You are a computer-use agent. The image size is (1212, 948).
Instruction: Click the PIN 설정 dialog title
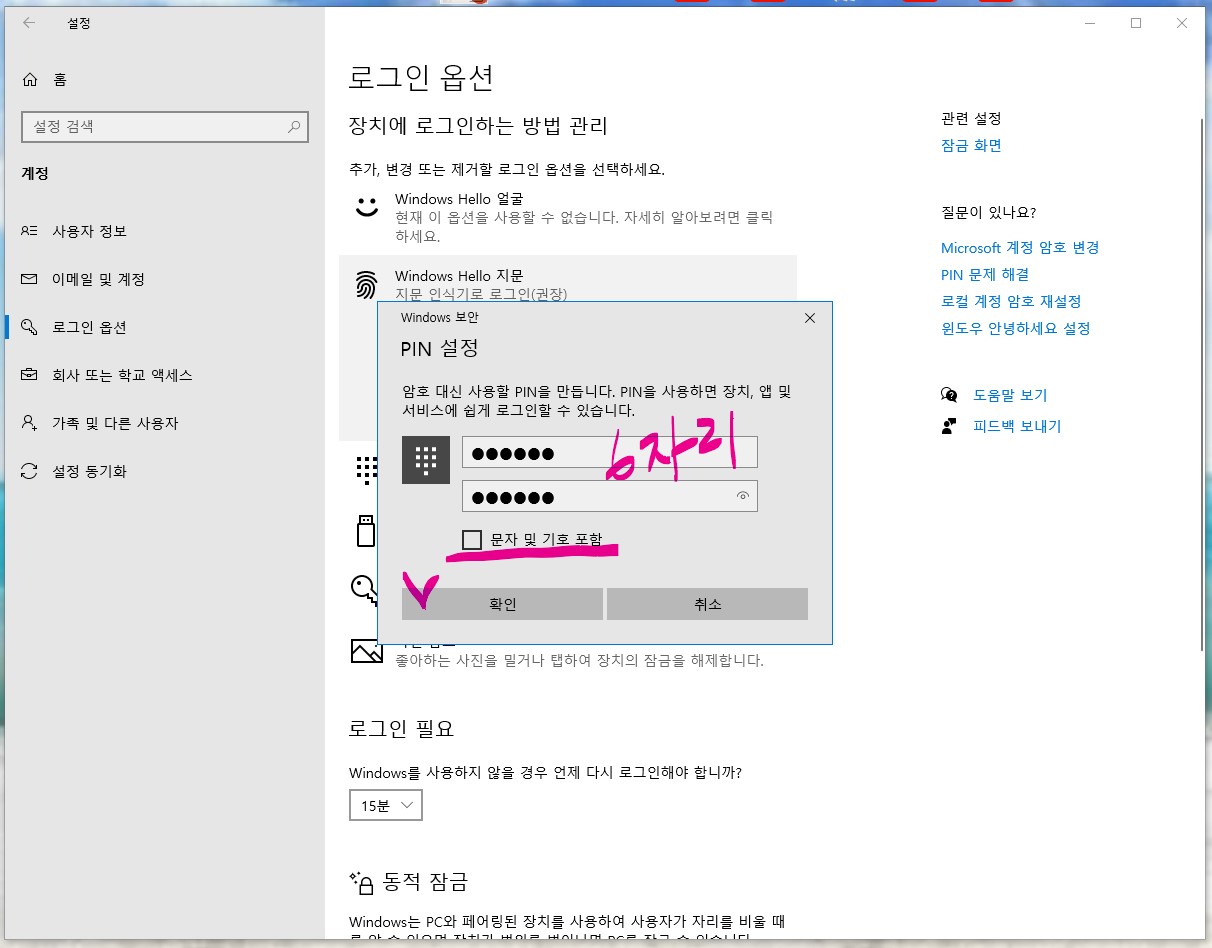439,349
